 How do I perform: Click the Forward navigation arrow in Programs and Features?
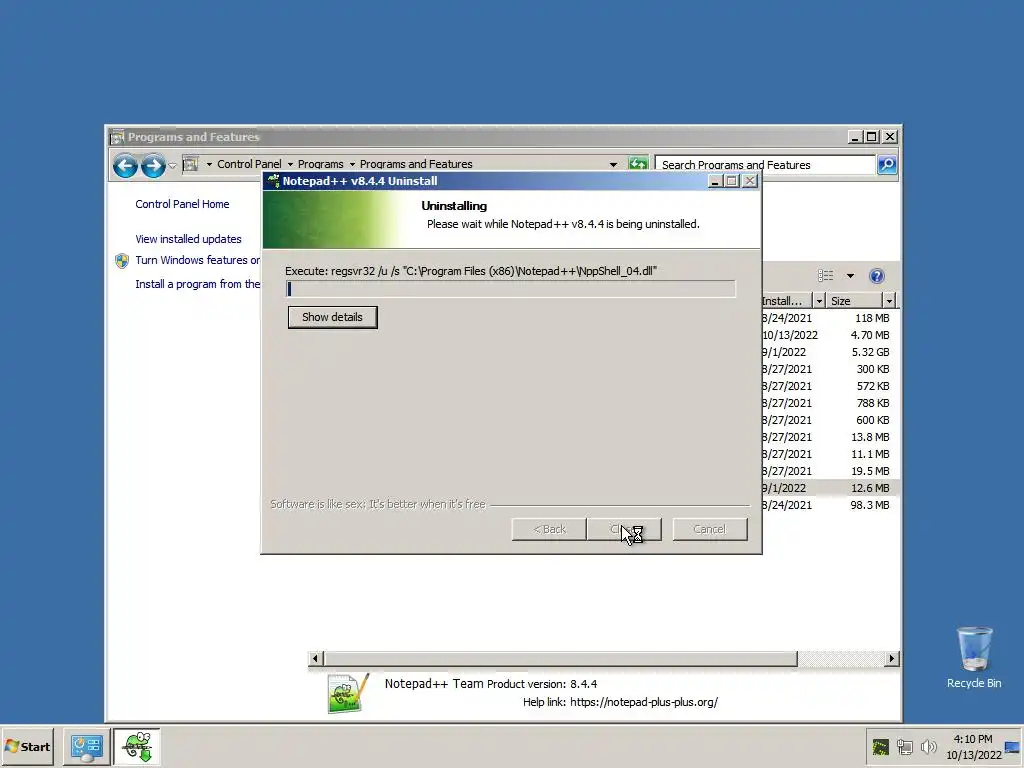(153, 166)
